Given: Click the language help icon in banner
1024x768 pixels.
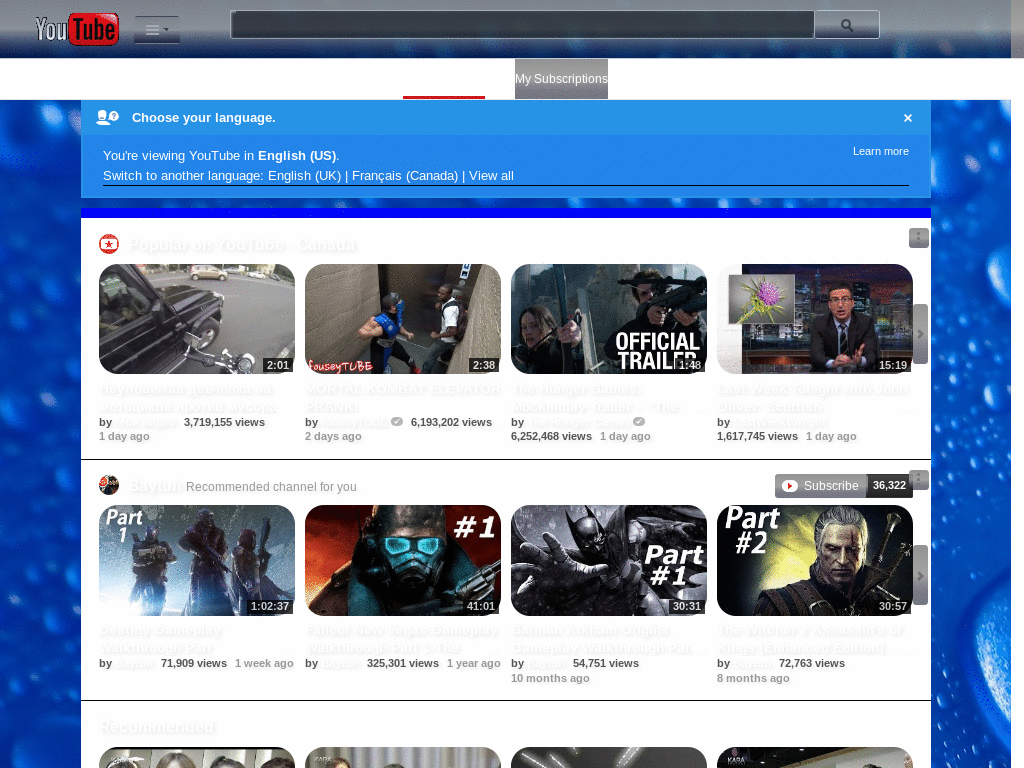Looking at the screenshot, I should click(108, 118).
